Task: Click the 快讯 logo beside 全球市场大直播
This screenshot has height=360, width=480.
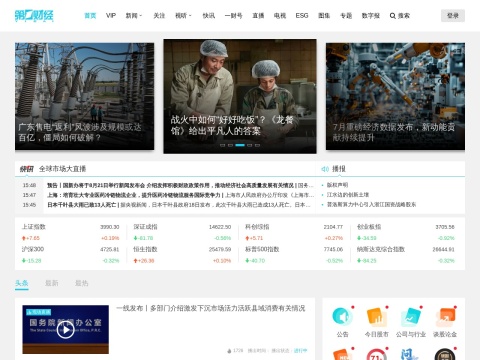Action: [27, 169]
